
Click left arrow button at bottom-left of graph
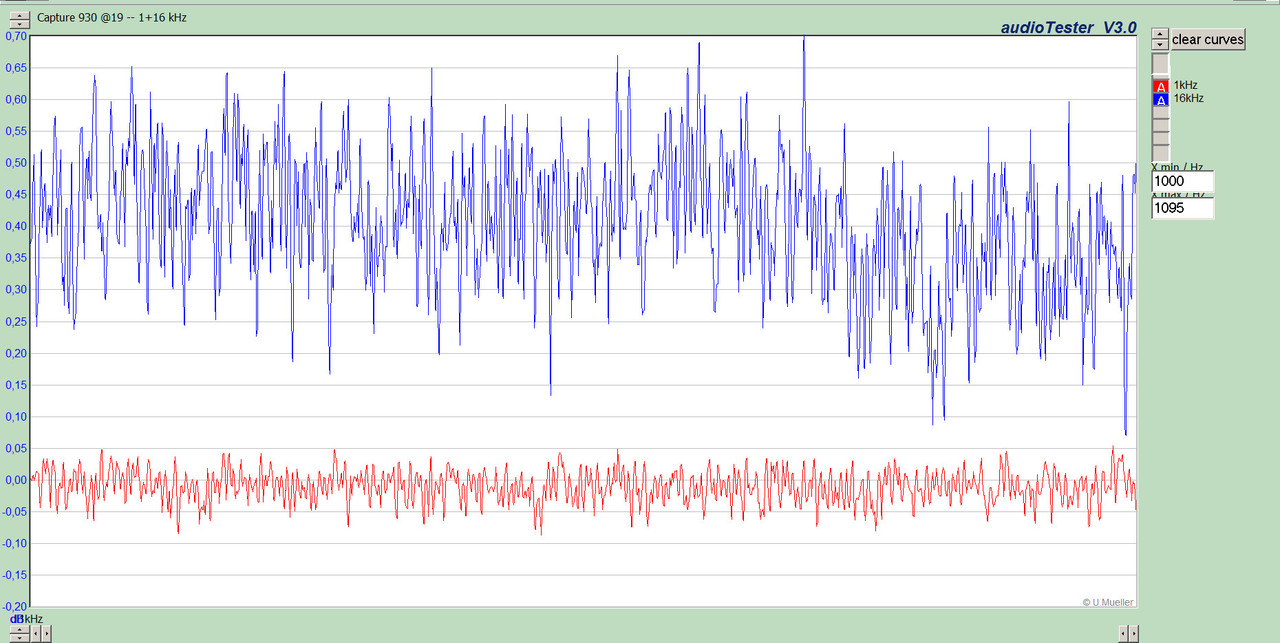(x=36, y=634)
